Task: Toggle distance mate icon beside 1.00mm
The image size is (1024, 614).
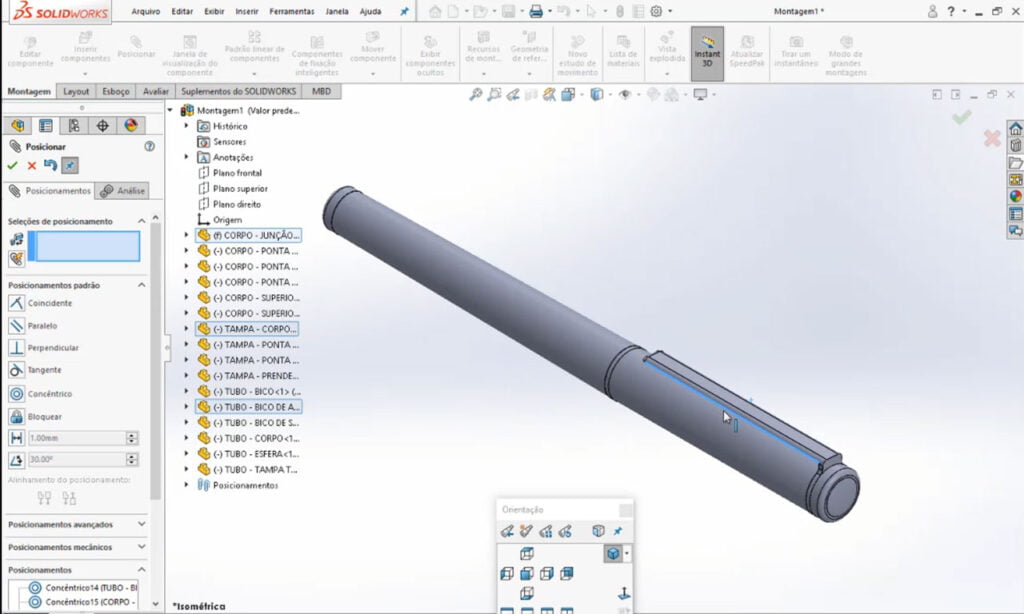Action: point(16,438)
